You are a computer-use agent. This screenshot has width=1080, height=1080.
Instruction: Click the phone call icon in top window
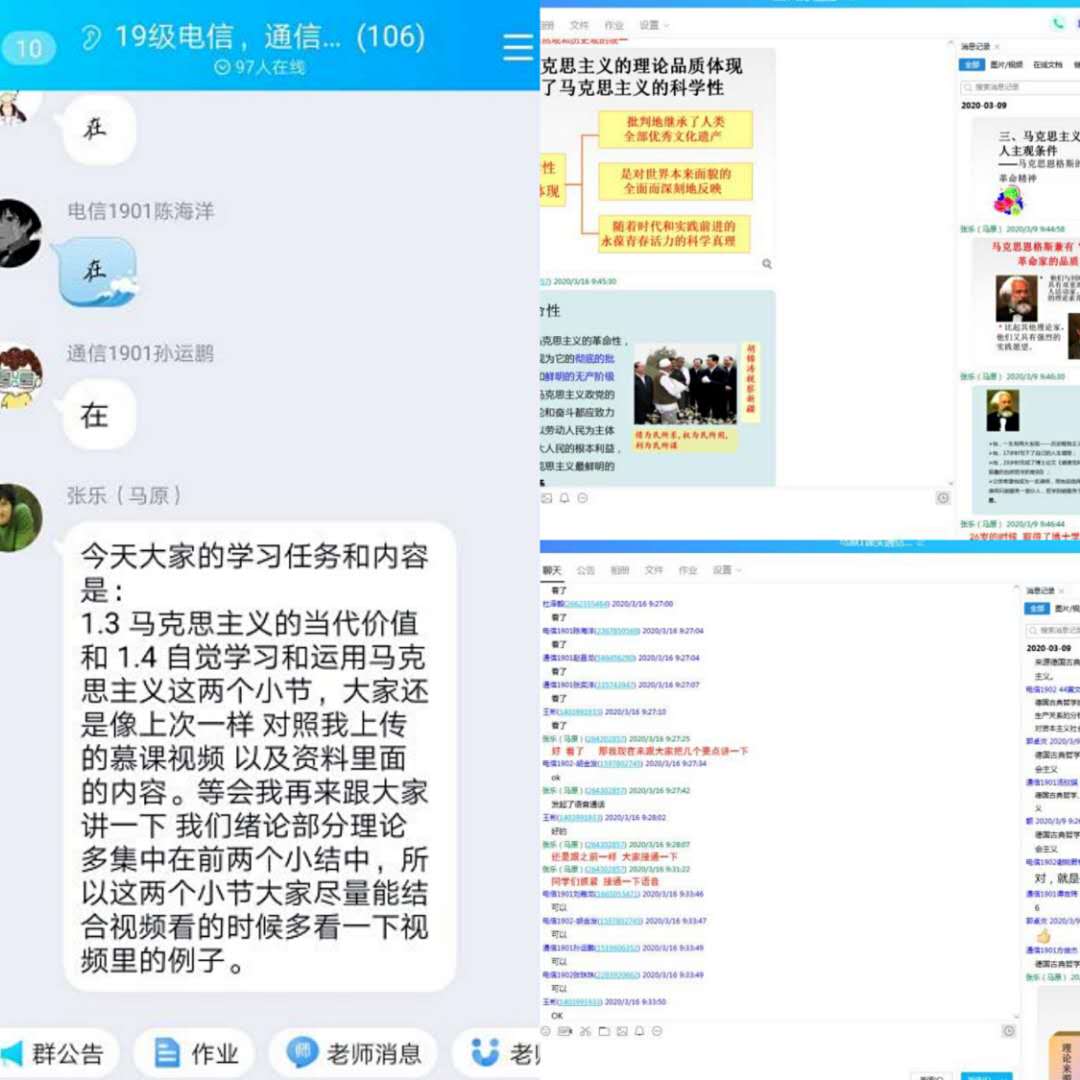click(x=1057, y=24)
